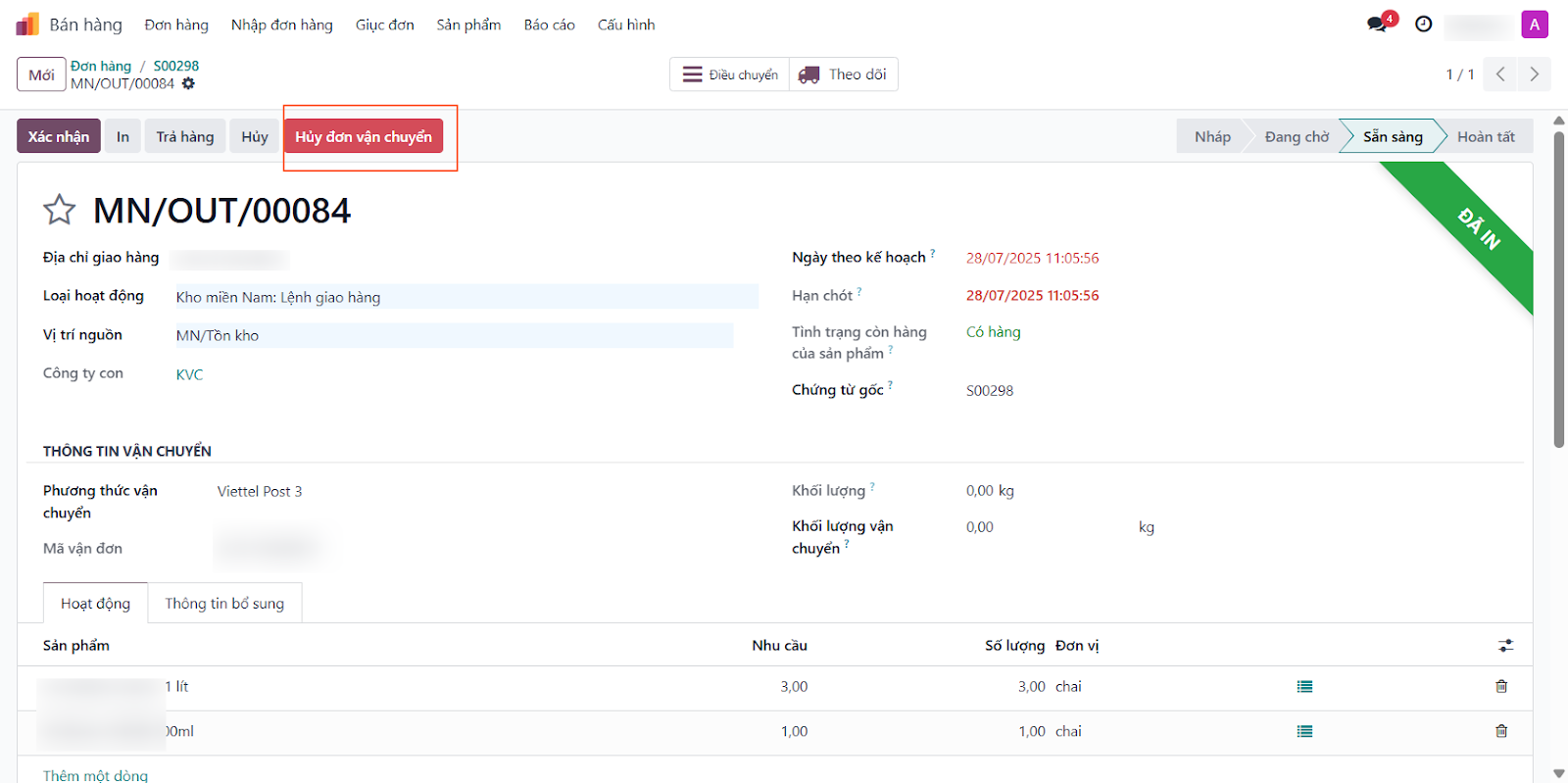Click the Hoàn tất status stage

pyautogui.click(x=1485, y=137)
